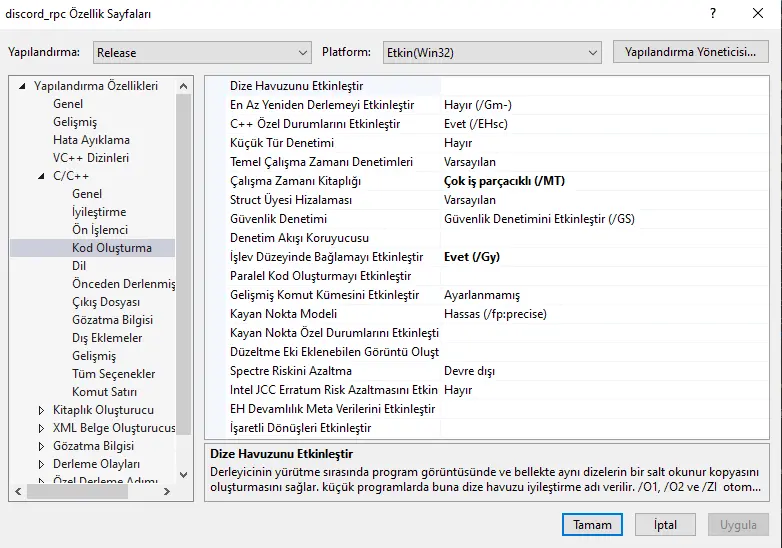The height and width of the screenshot is (548, 782).
Task: Select Ön İşlemci tree item
Action: pyautogui.click(x=100, y=230)
